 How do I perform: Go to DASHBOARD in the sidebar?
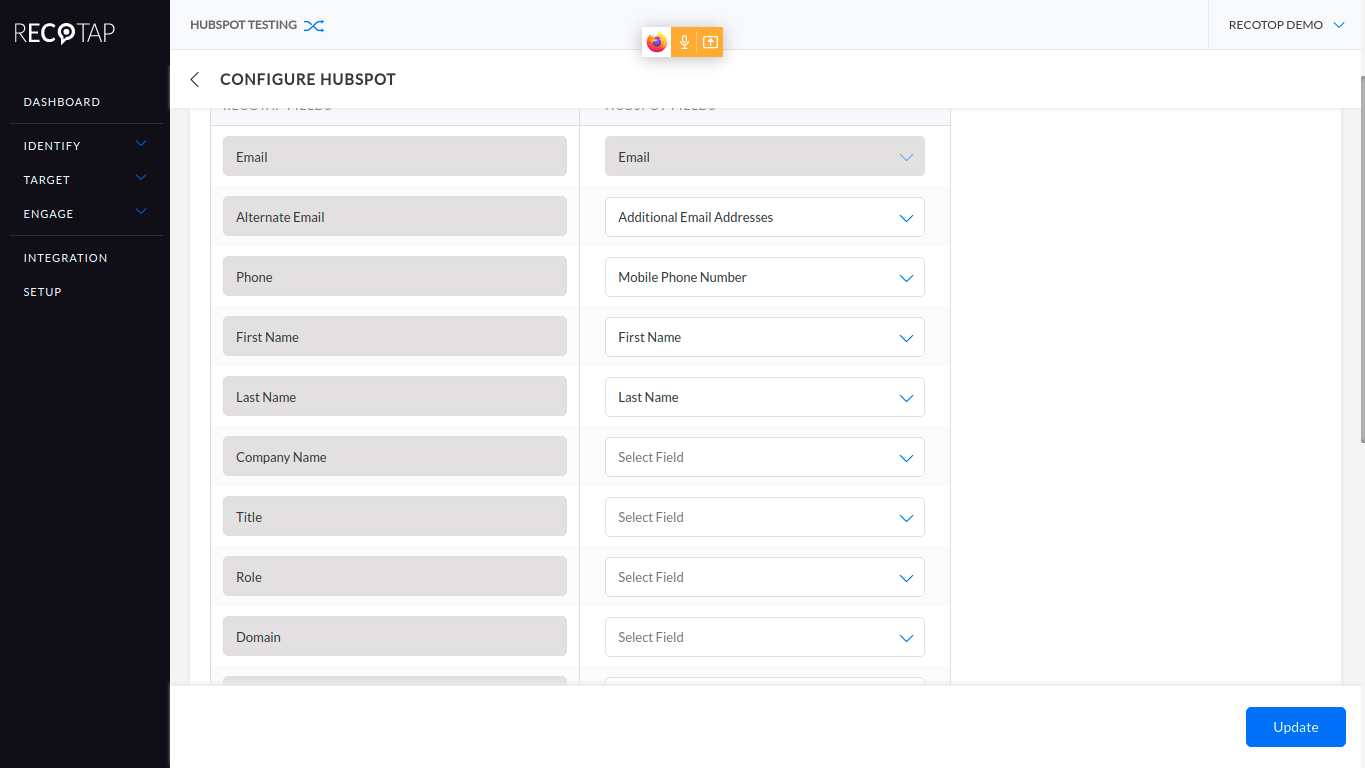(x=61, y=101)
